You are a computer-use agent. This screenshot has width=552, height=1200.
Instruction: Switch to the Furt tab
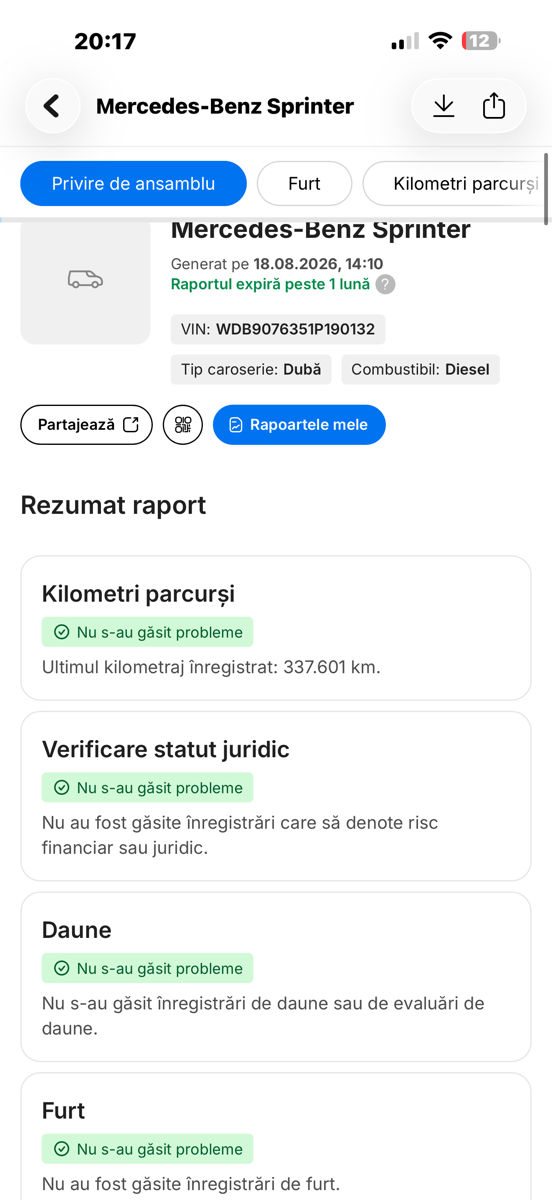(304, 184)
